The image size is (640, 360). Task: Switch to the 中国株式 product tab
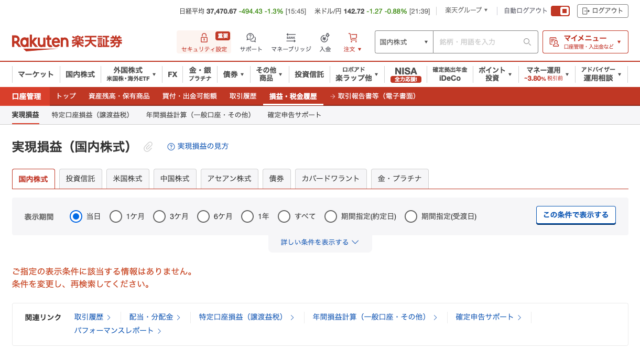point(175,179)
